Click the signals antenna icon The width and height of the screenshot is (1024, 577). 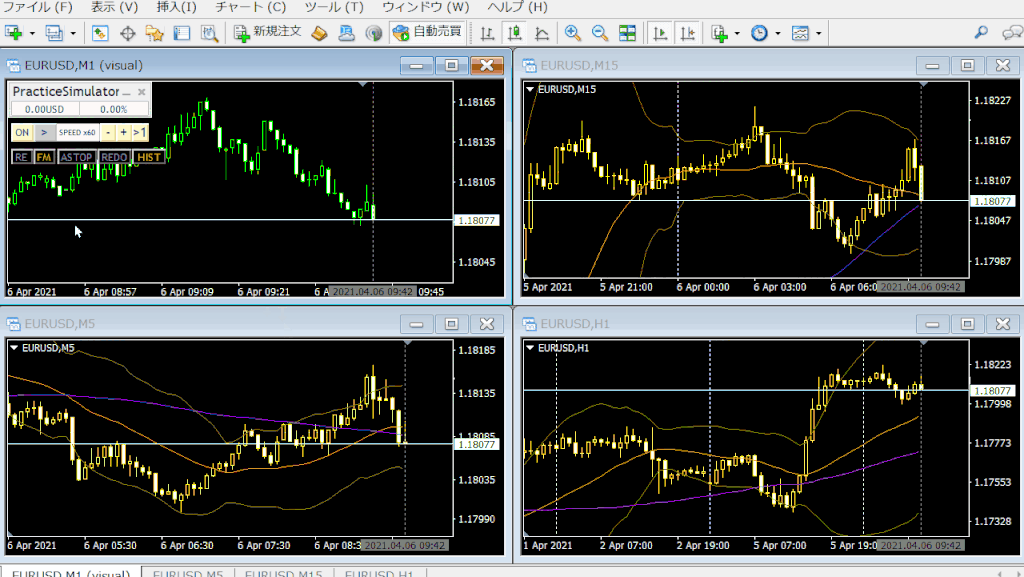tap(374, 33)
